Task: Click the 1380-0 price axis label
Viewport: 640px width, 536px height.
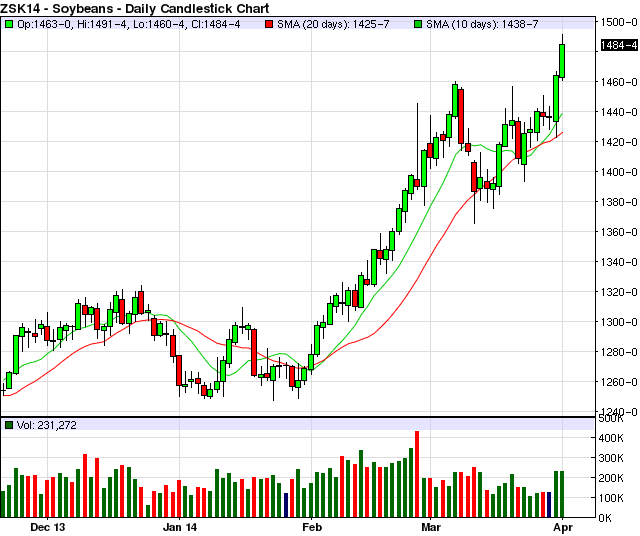Action: tap(619, 202)
